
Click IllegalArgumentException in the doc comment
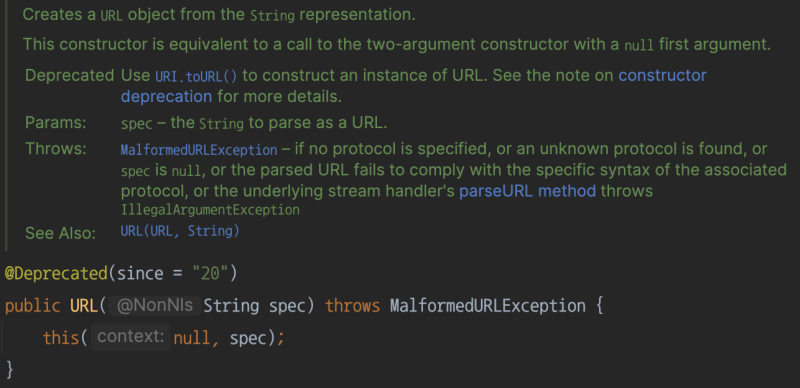[210, 210]
